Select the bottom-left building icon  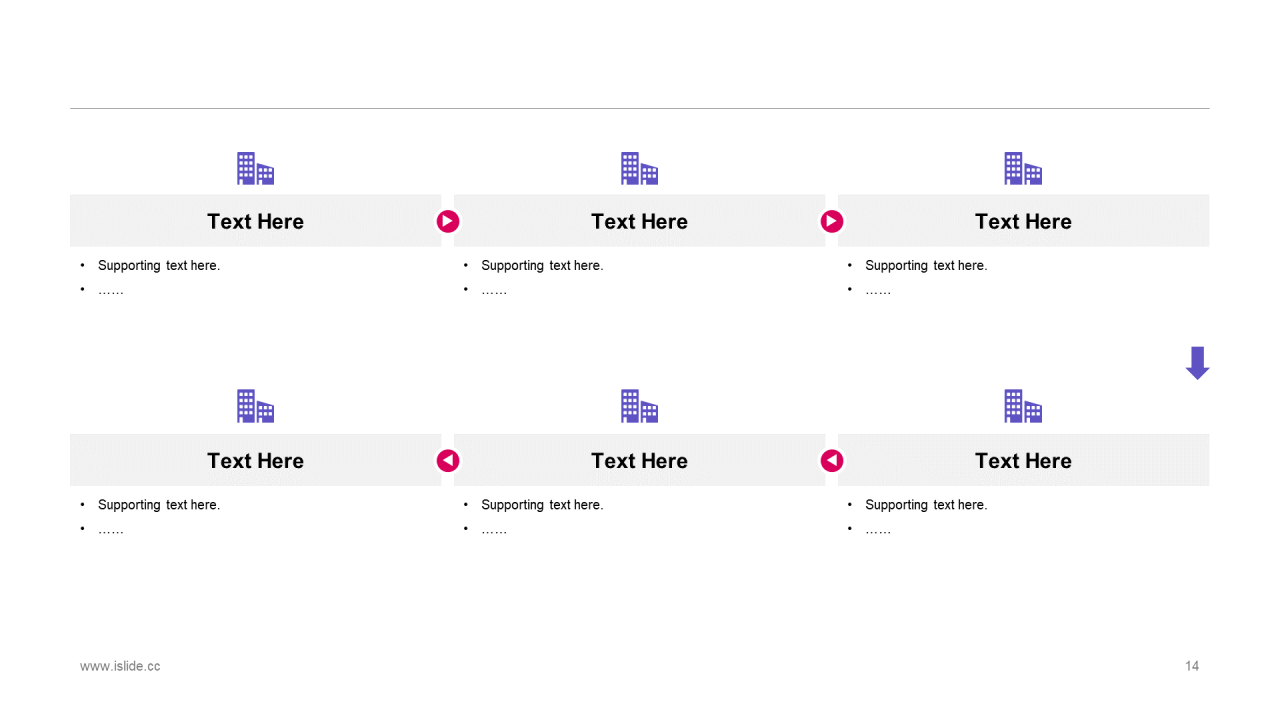pos(255,406)
